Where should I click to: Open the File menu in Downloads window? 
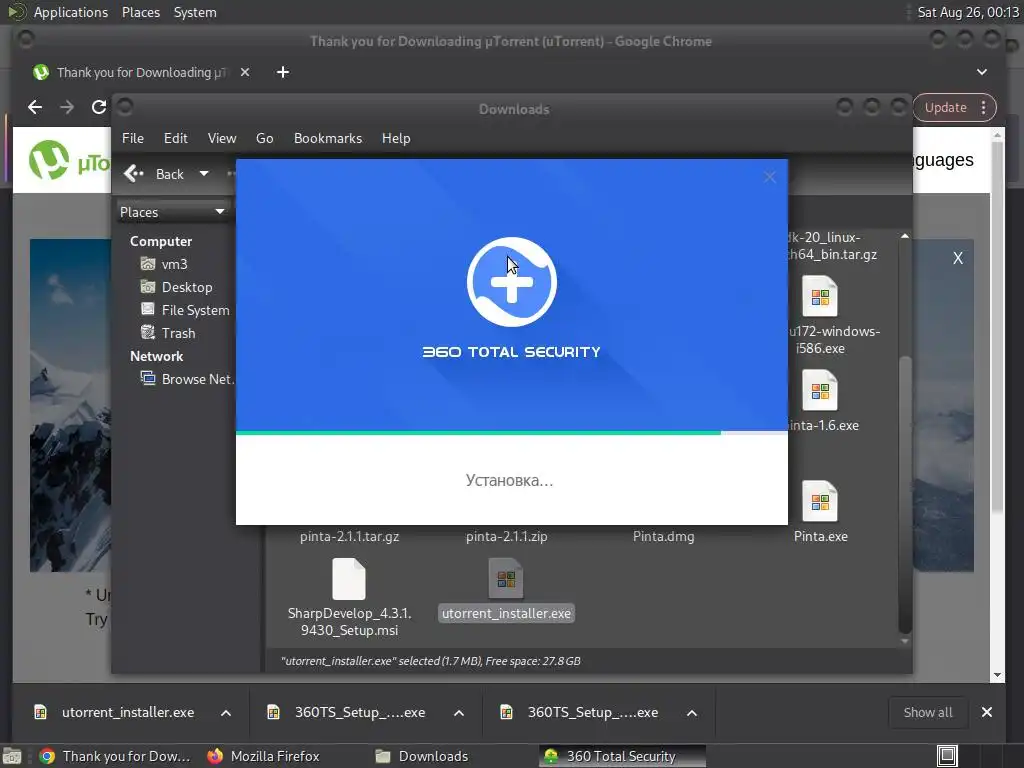[133, 138]
